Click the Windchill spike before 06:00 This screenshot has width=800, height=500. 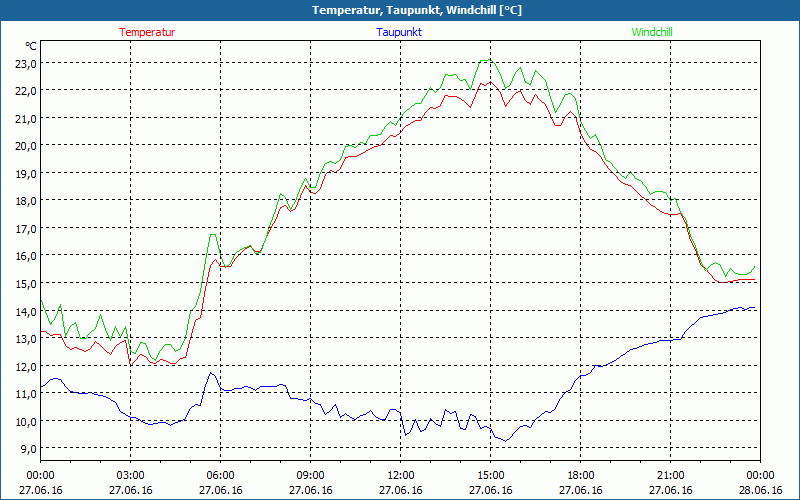point(212,235)
